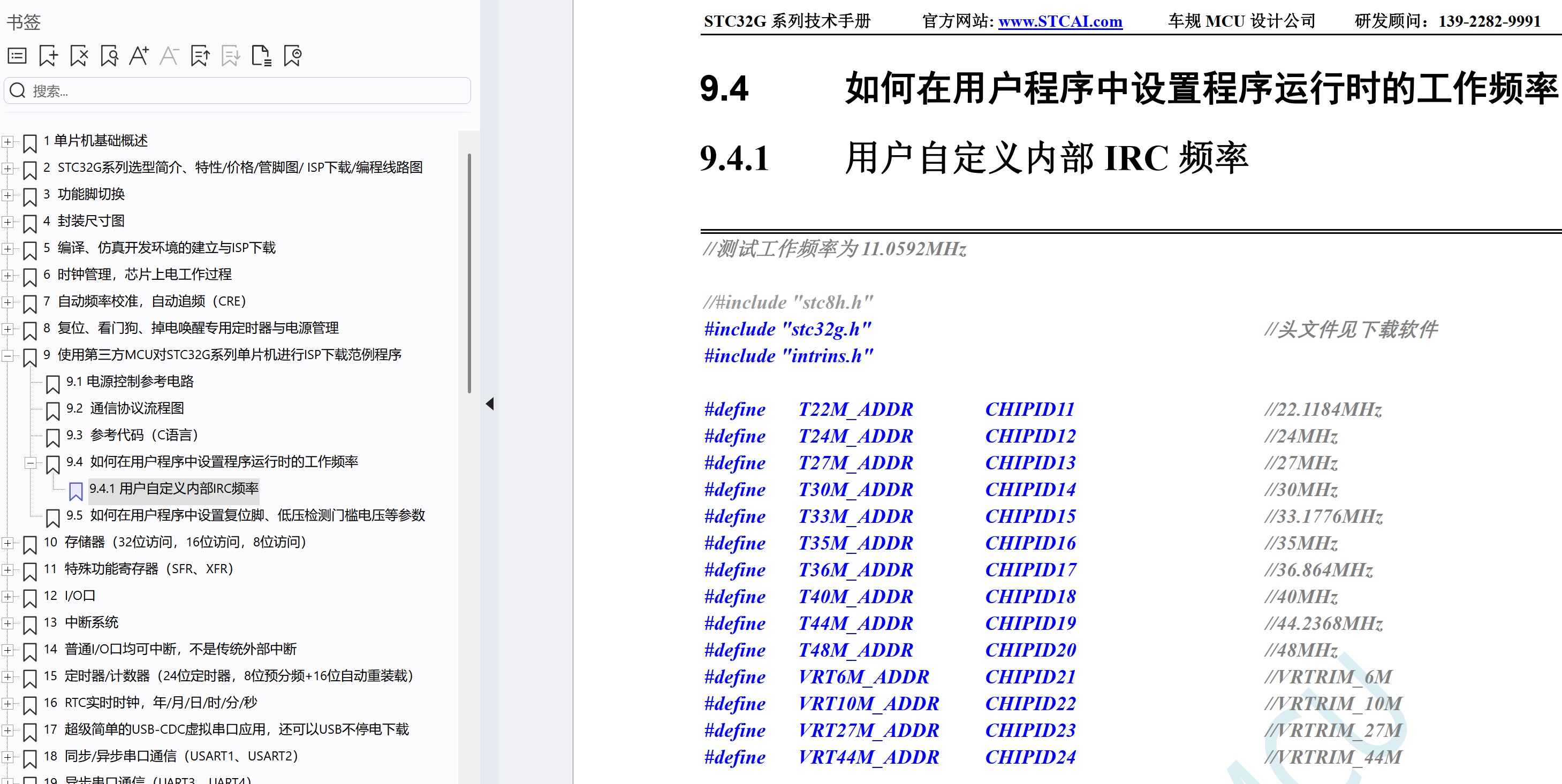Open bookmark 11 特殊功能寄存器（SFR、XFR）

[x=138, y=569]
